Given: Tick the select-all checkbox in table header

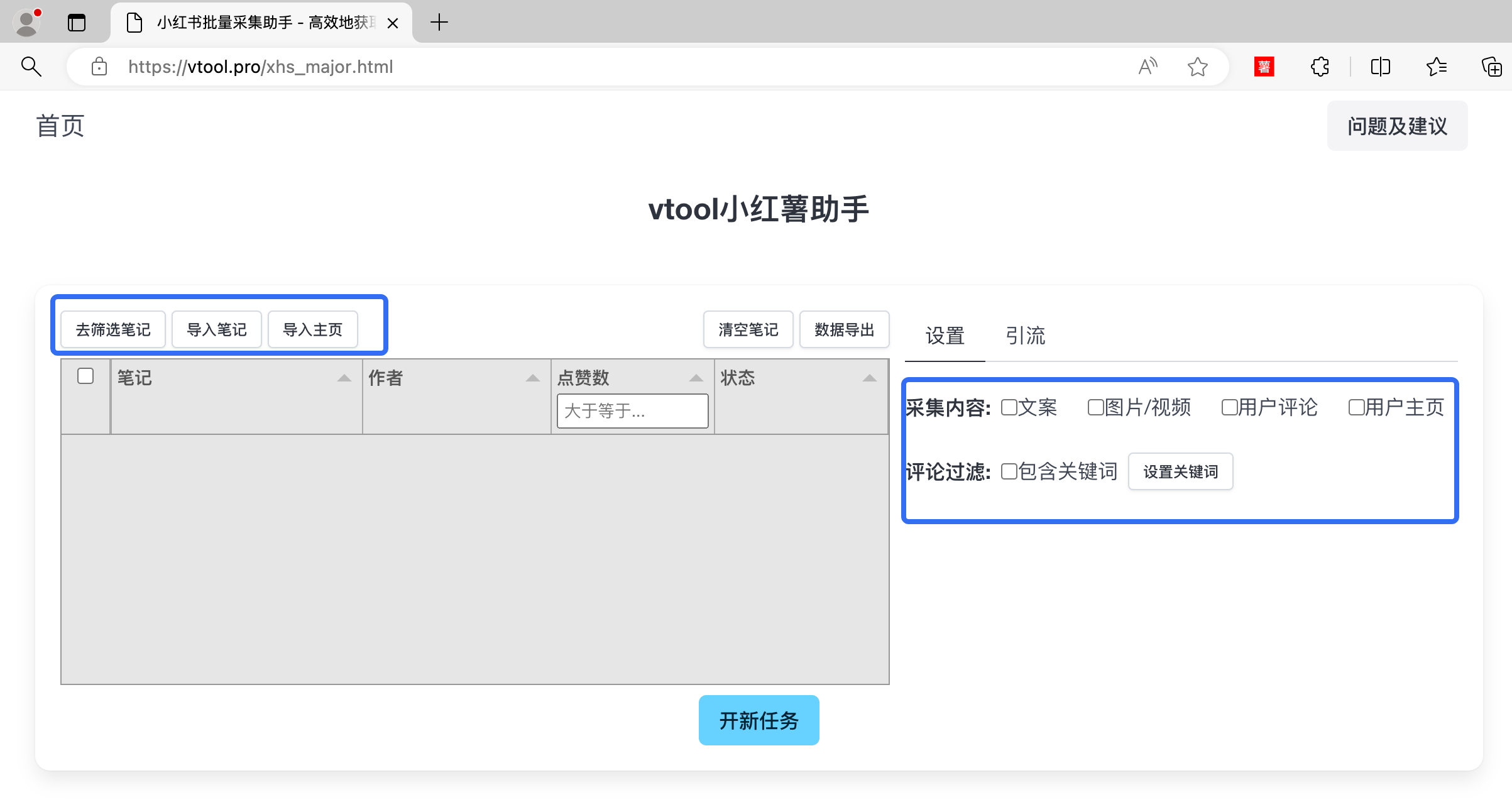Looking at the screenshot, I should click(85, 376).
